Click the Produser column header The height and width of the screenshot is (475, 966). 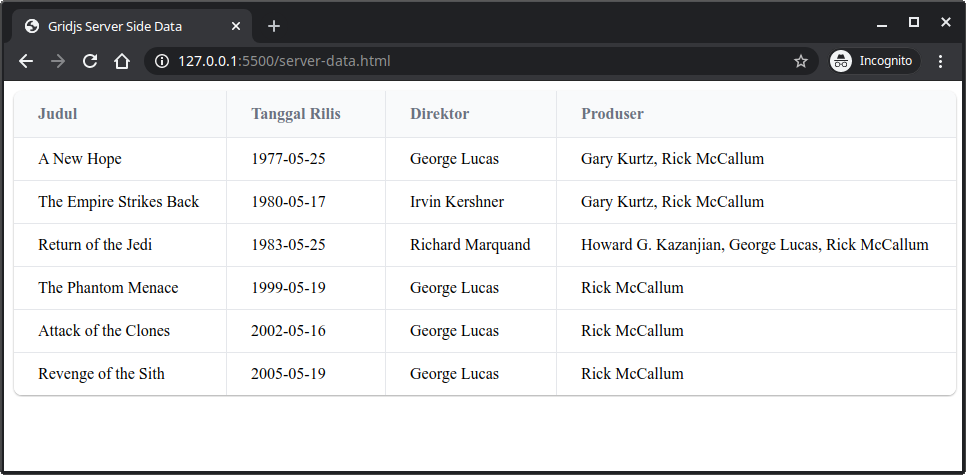pos(612,114)
